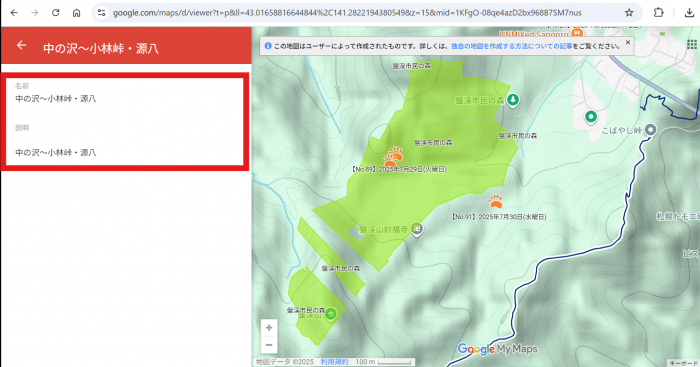Click the browser reload icon

pyautogui.click(x=56, y=13)
